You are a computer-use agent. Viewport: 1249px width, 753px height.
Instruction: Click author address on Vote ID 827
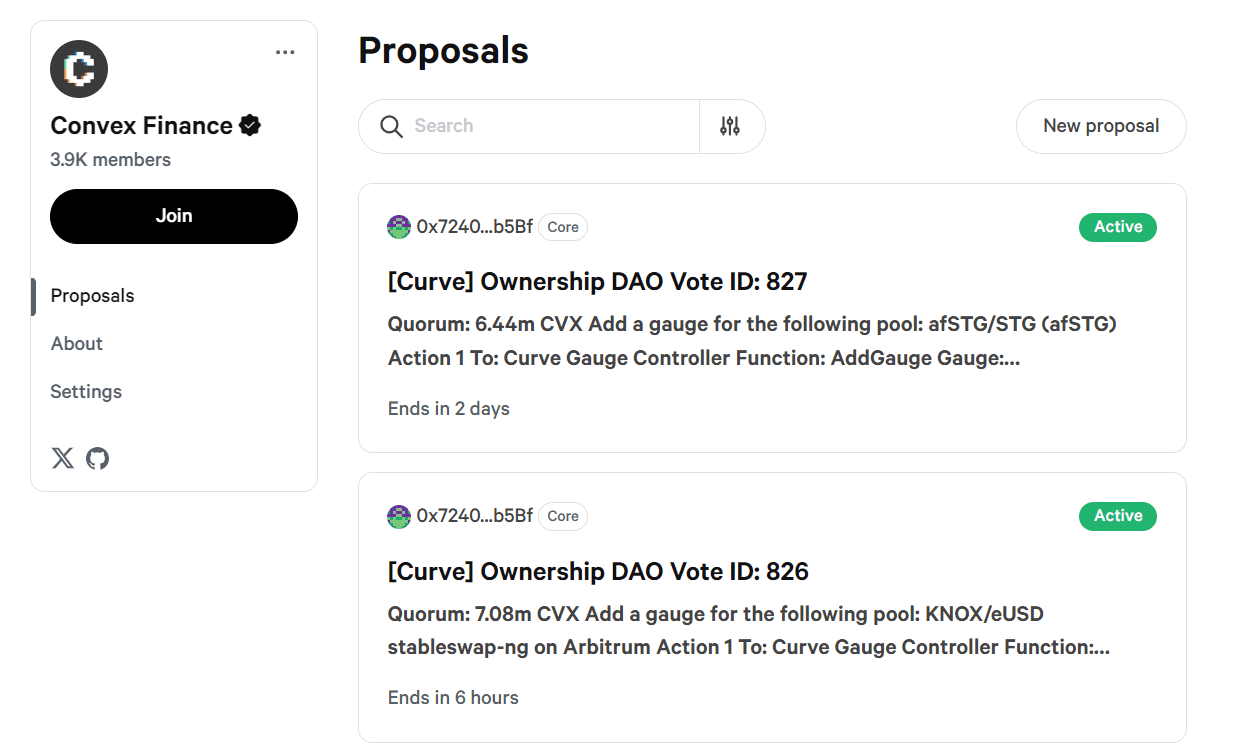(475, 227)
